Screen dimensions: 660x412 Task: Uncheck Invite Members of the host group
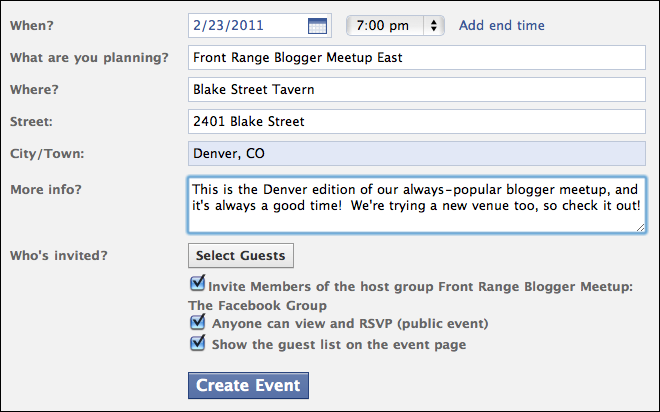[x=197, y=283]
